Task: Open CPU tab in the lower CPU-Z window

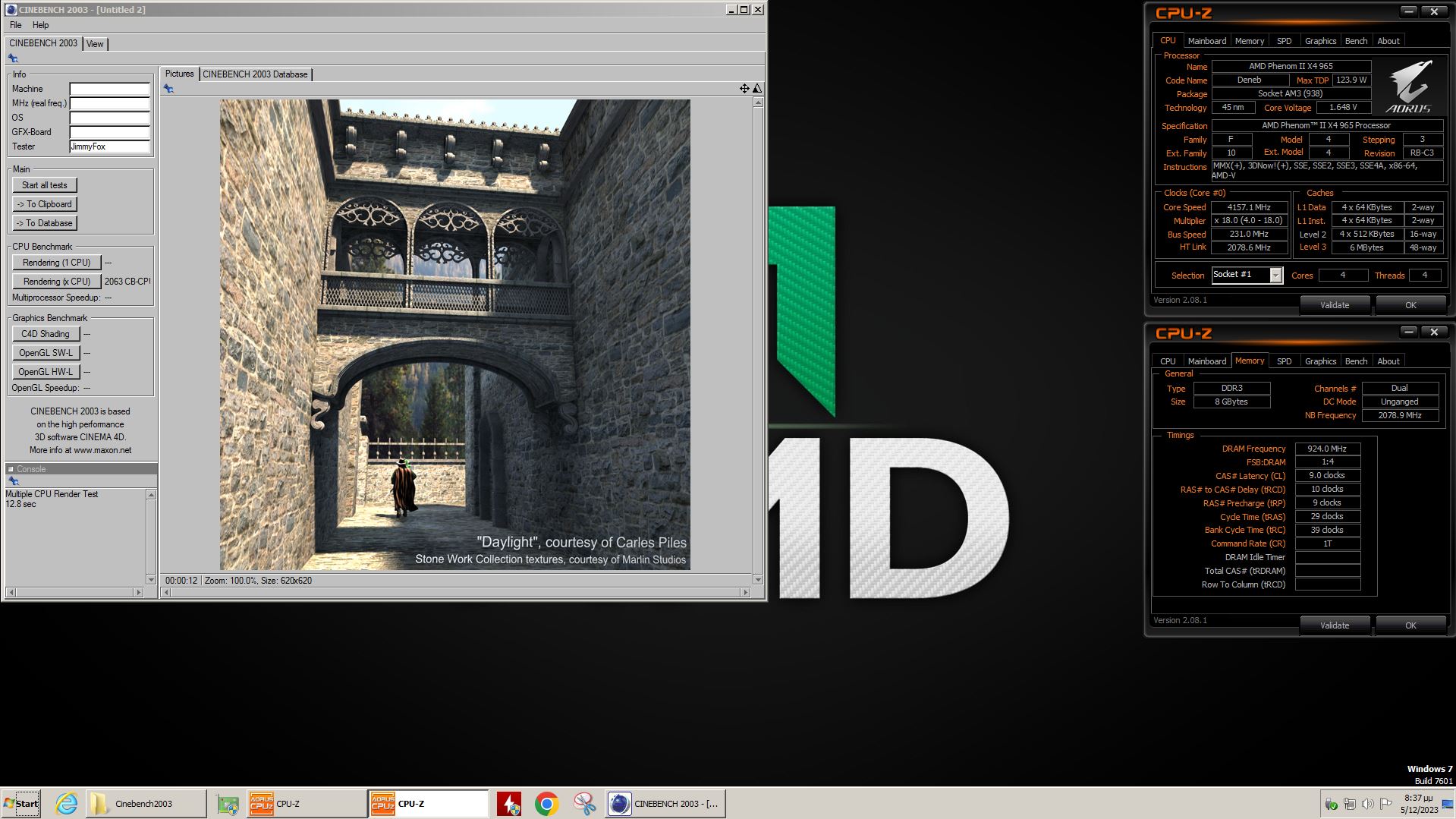Action: (1168, 361)
